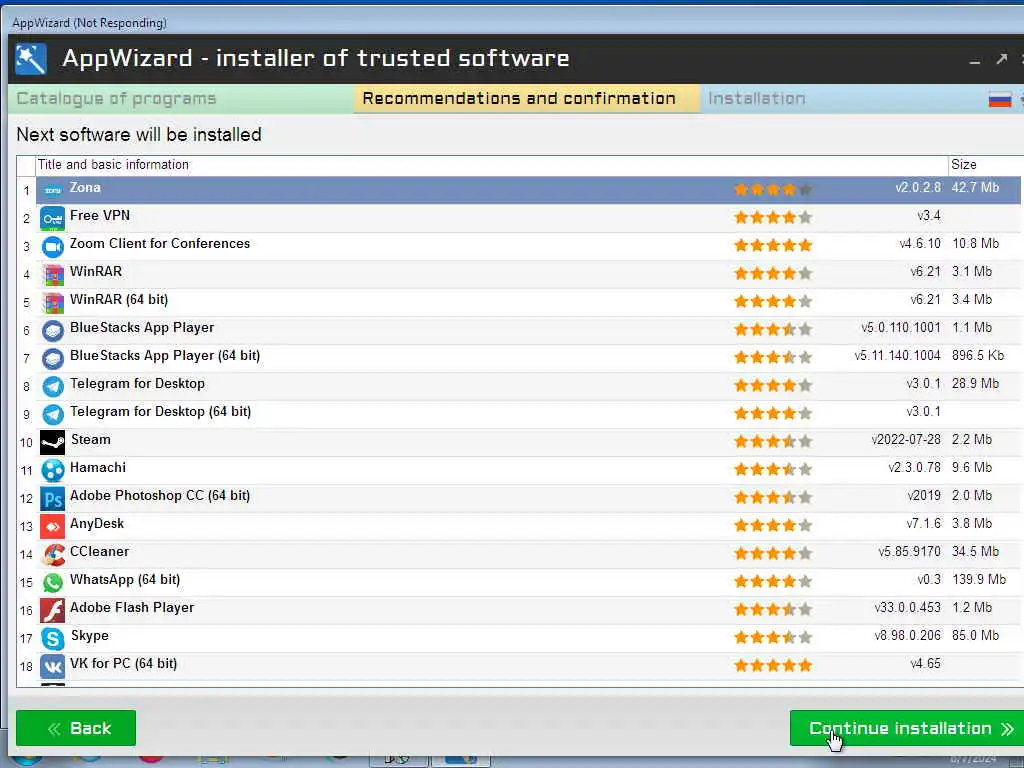Select the Steam row name

[x=91, y=440]
